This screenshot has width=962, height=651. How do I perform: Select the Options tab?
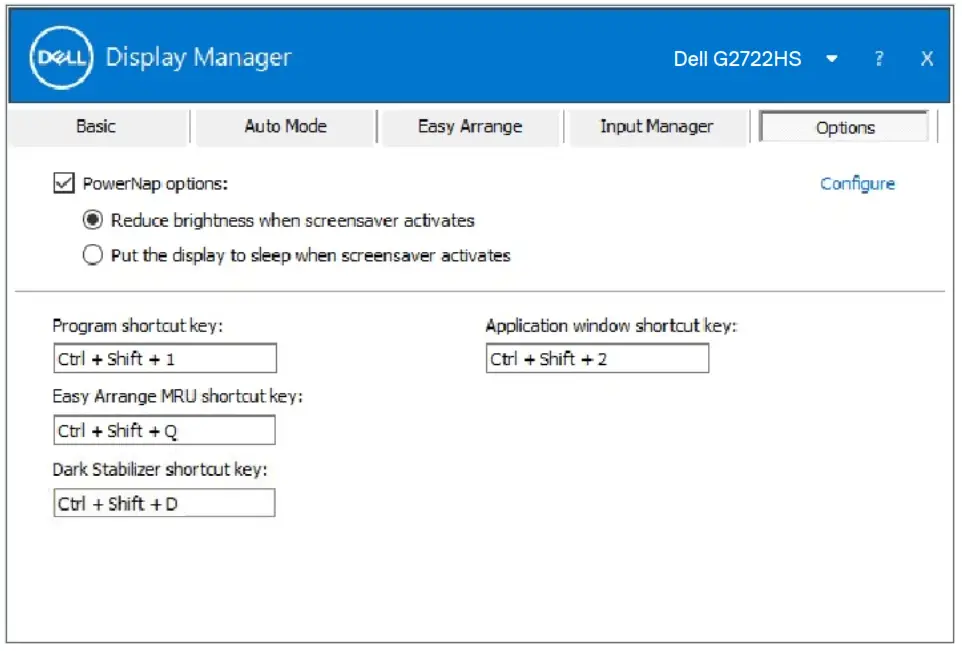[x=843, y=126]
